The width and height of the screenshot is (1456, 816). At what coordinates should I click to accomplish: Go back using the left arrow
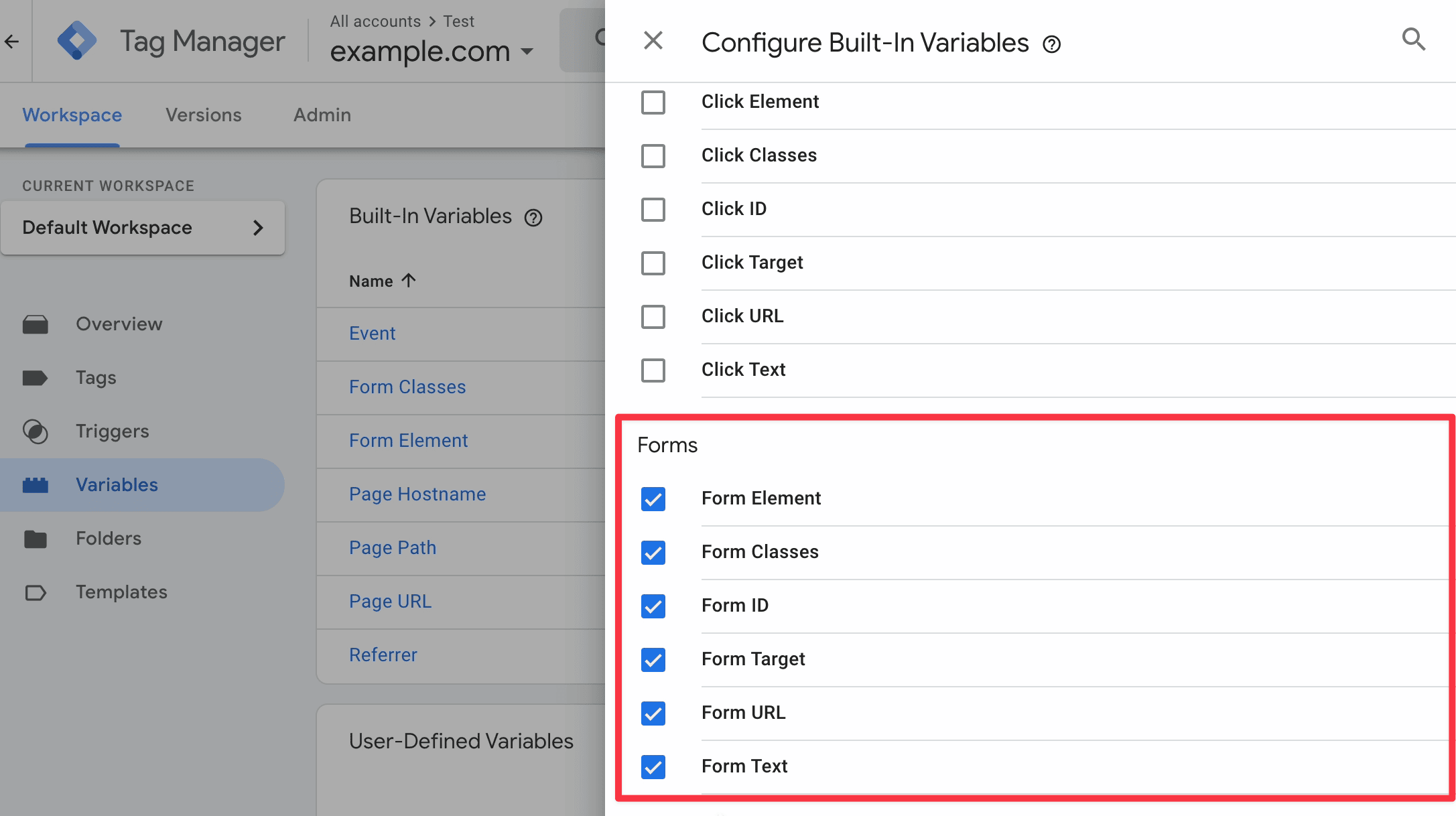tap(11, 42)
